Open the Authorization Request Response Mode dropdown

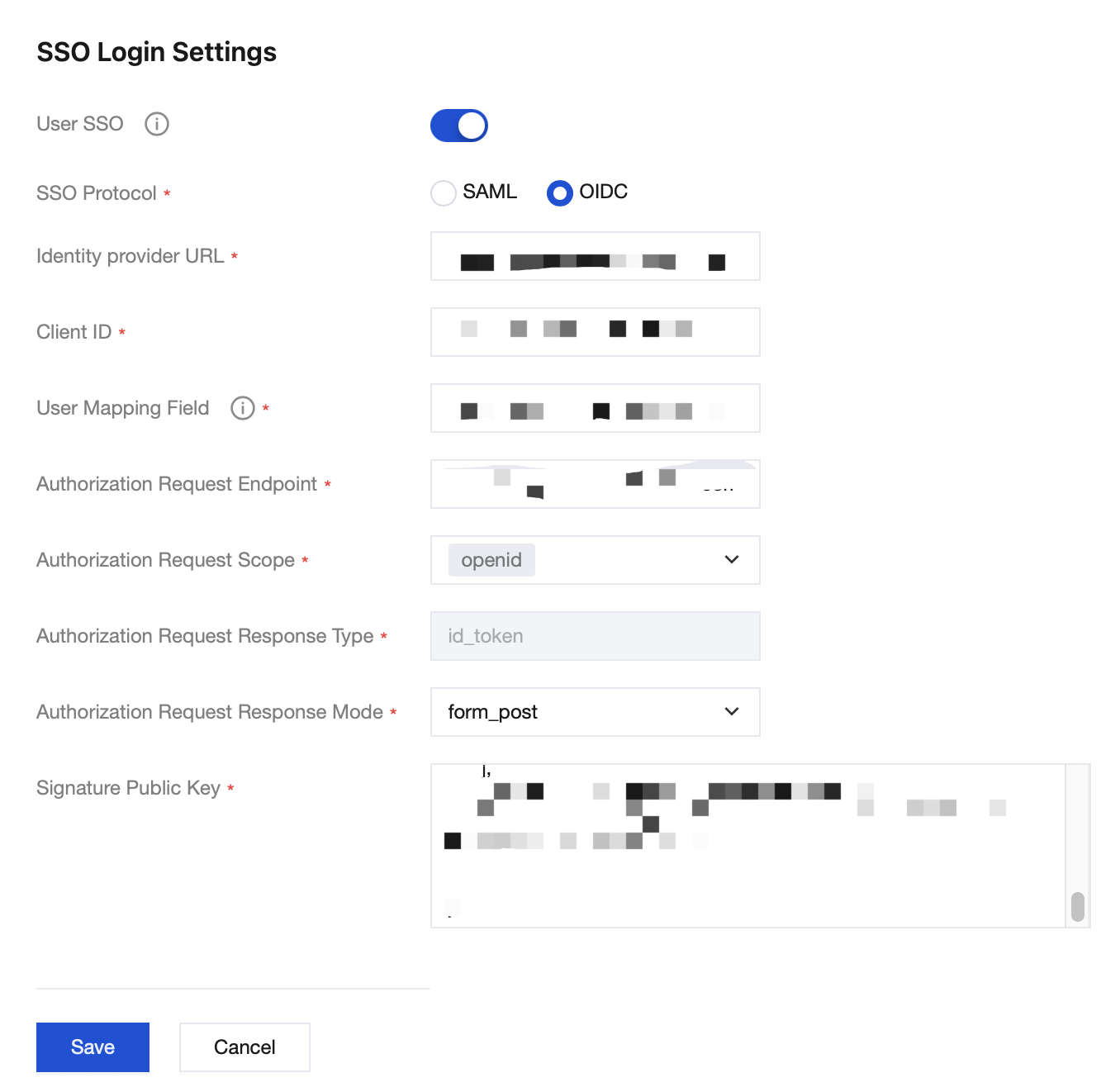(x=595, y=712)
